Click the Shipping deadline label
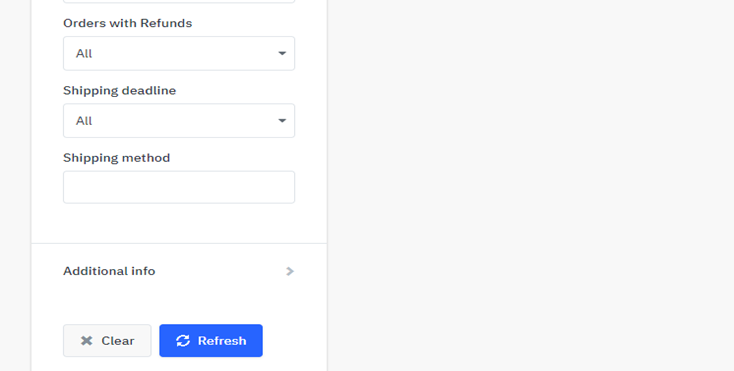This screenshot has height=371, width=734. 119,90
